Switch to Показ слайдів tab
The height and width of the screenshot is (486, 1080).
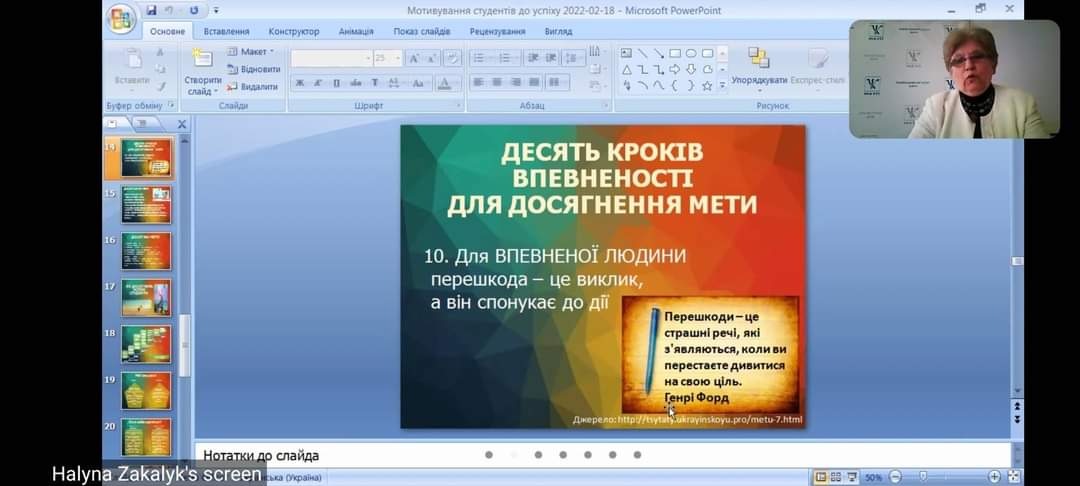click(x=421, y=31)
